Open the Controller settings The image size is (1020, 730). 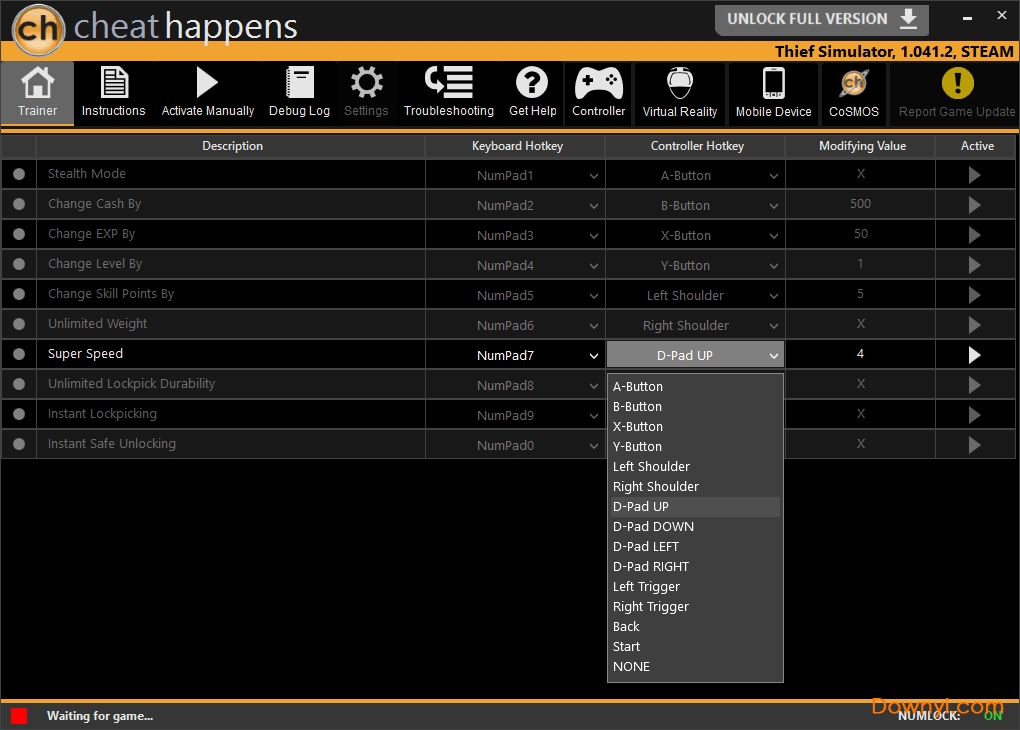tap(598, 93)
